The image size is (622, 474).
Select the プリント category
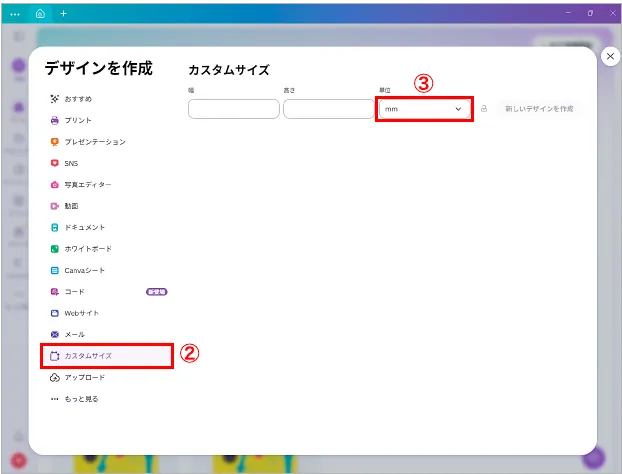tap(107, 120)
